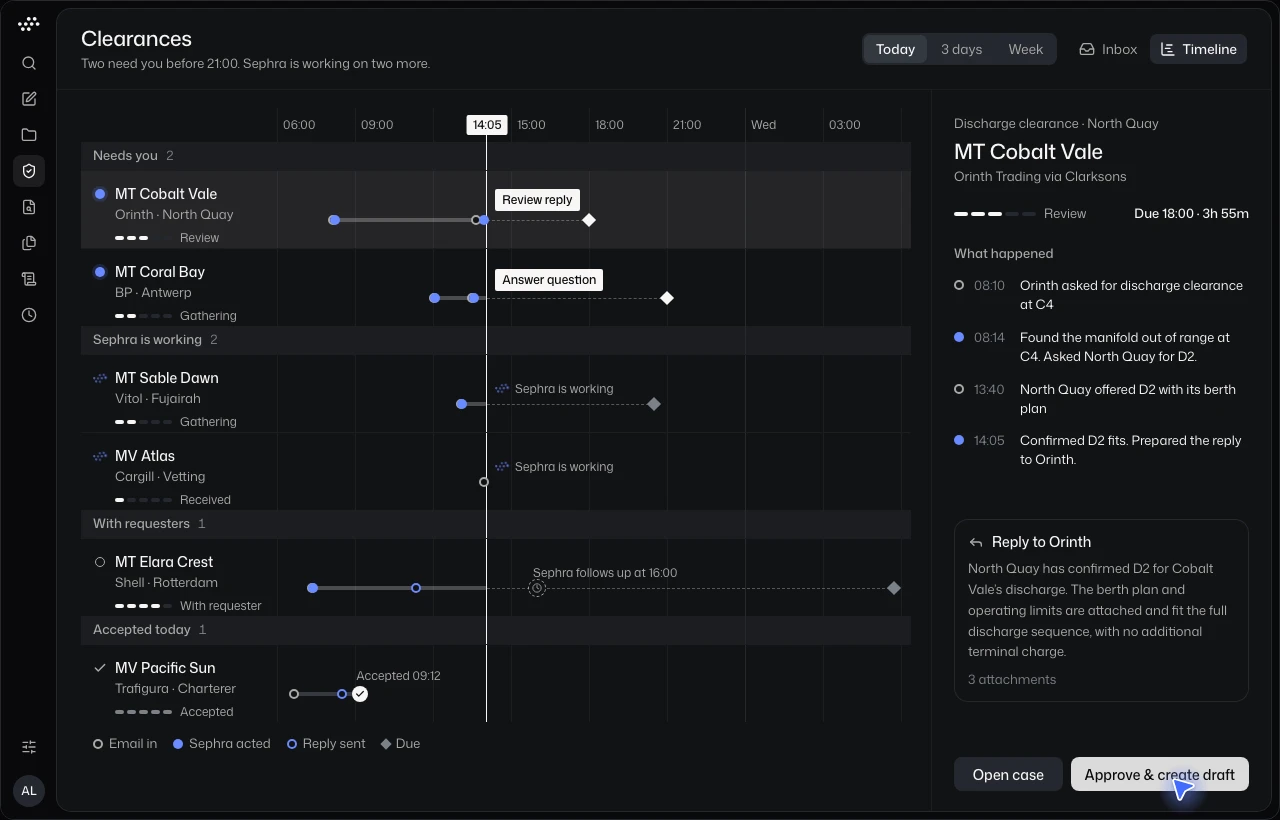Click the due diamond on Coral Bay timeline
This screenshot has width=1280, height=820.
pos(667,298)
